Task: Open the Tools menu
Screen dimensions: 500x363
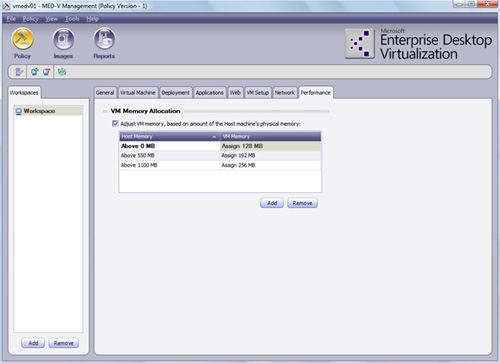Action: point(72,19)
